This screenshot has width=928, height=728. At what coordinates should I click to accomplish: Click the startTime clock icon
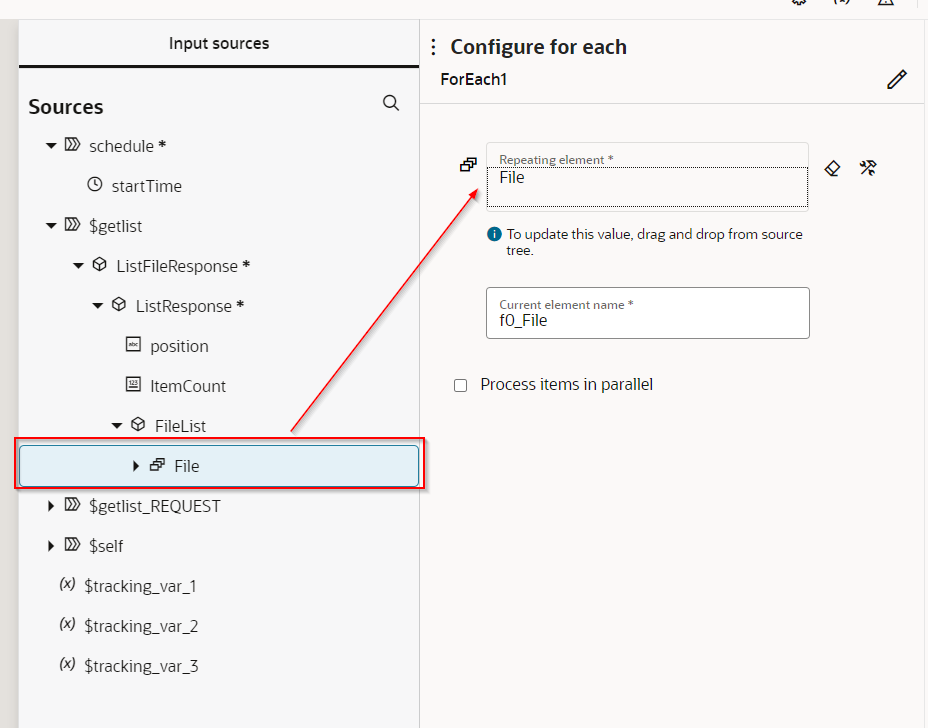95,185
